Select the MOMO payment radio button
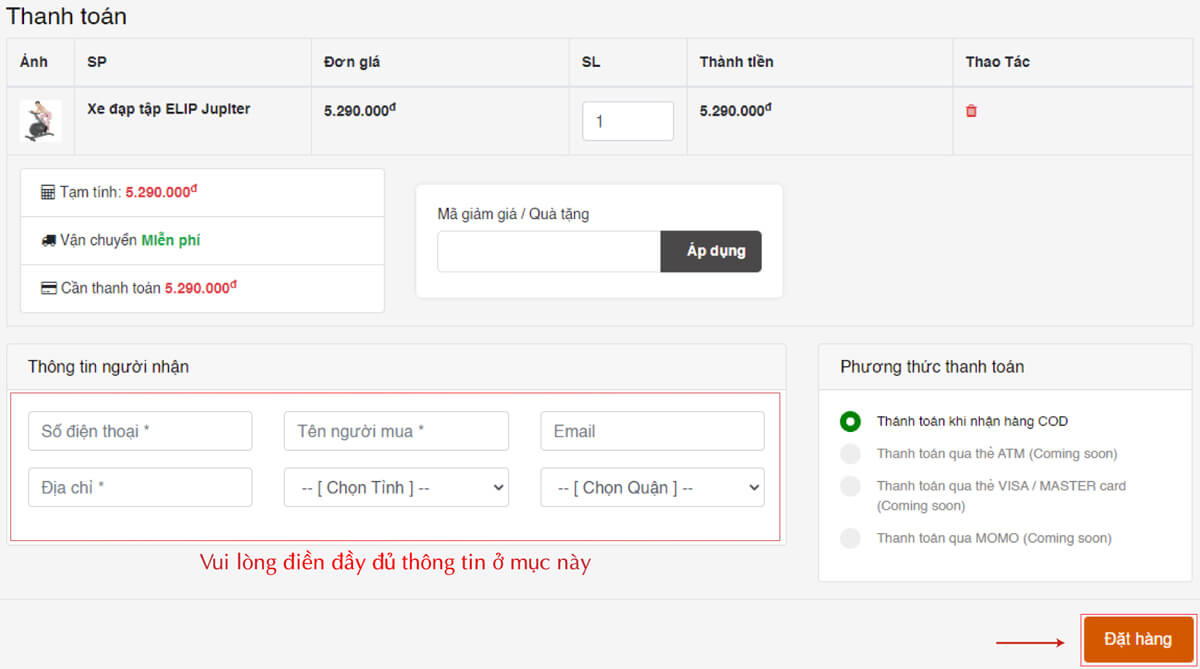The image size is (1200, 669). (x=850, y=538)
